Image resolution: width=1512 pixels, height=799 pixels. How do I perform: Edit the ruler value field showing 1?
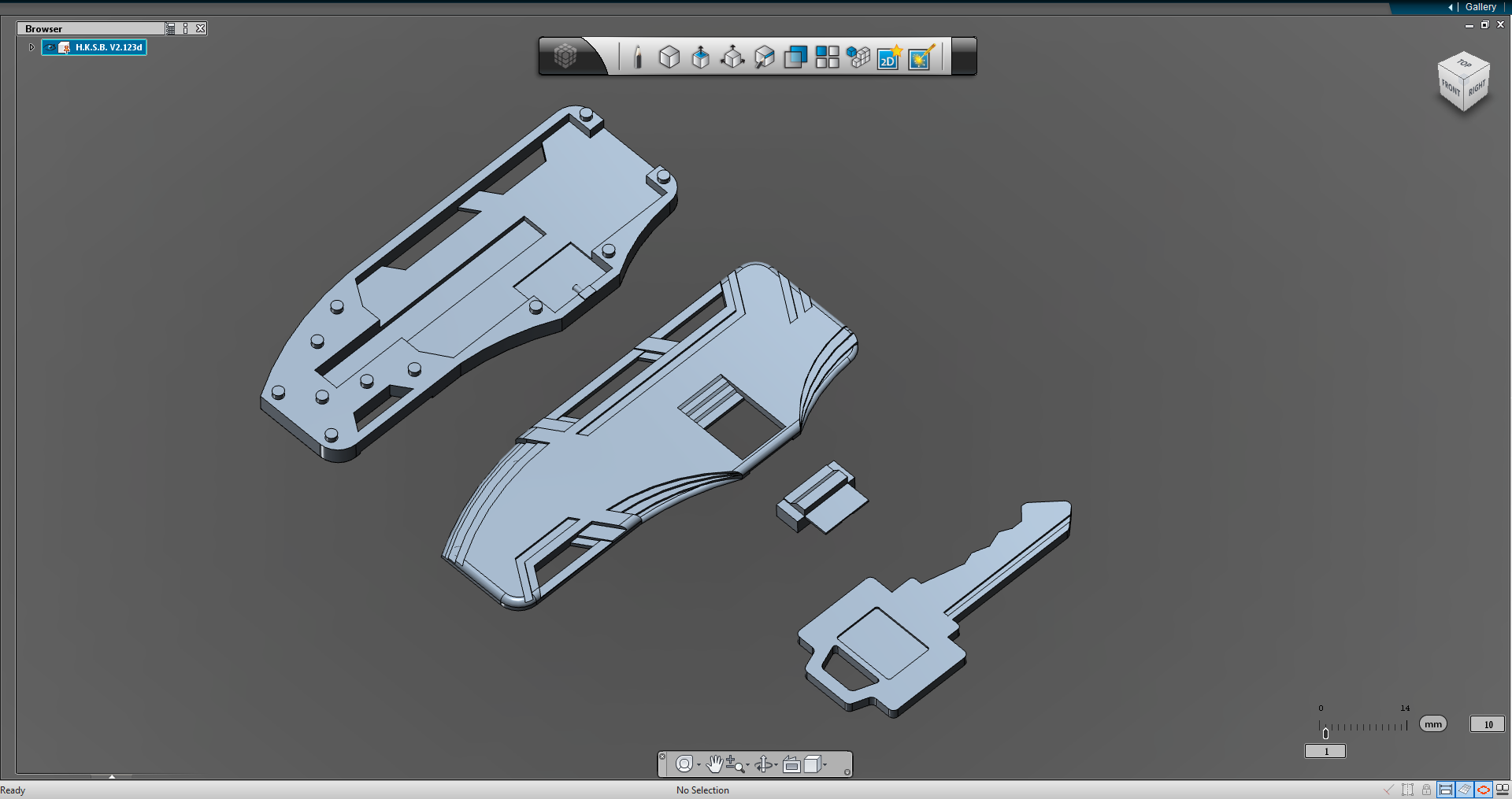1325,752
